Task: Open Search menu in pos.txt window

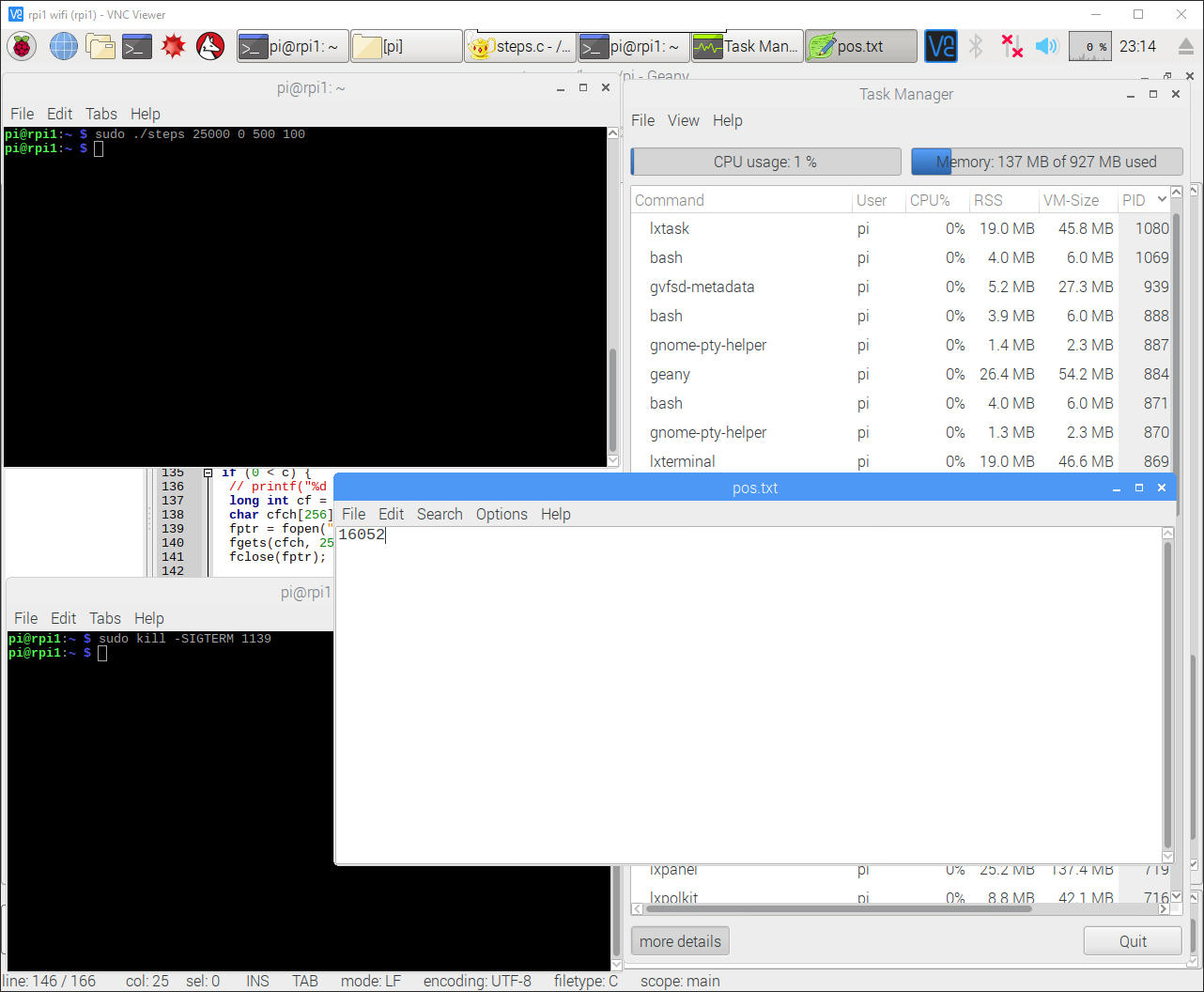Action: [x=440, y=514]
